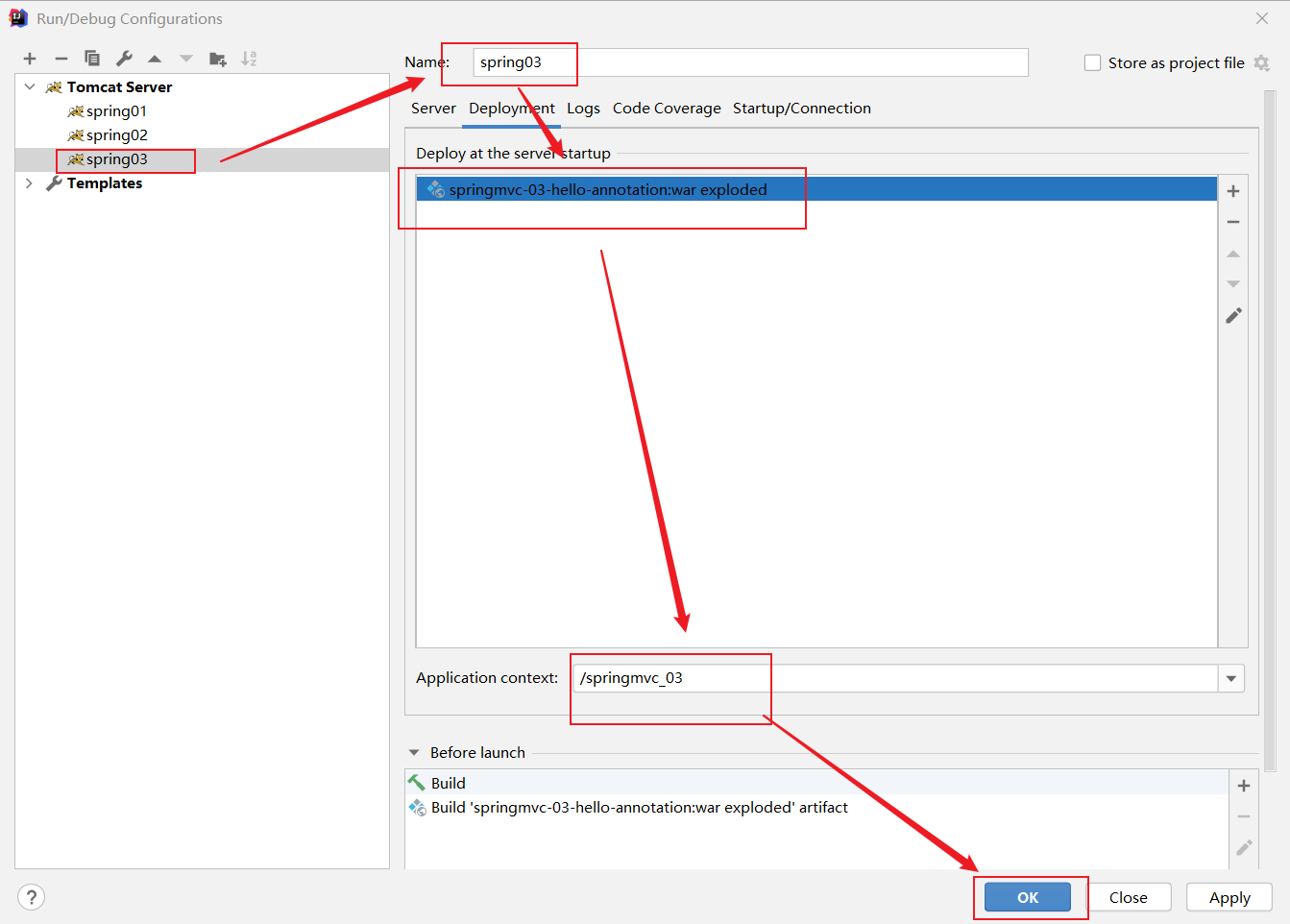The width and height of the screenshot is (1290, 924).
Task: Open the Startup/Connection tab
Action: pyautogui.click(x=801, y=109)
